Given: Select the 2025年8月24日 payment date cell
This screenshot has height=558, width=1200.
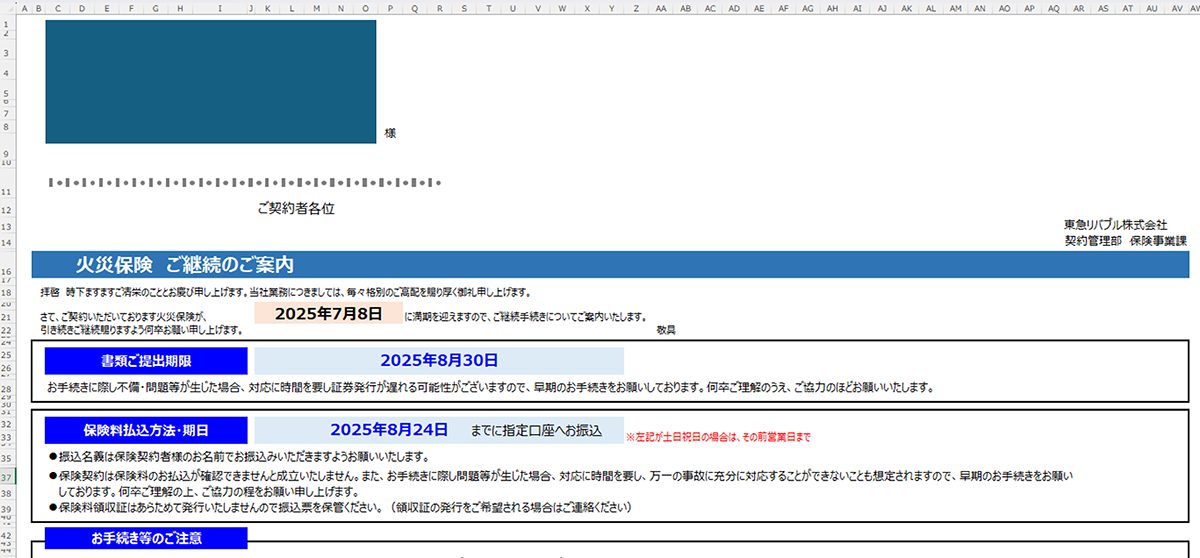Looking at the screenshot, I should pyautogui.click(x=388, y=430).
